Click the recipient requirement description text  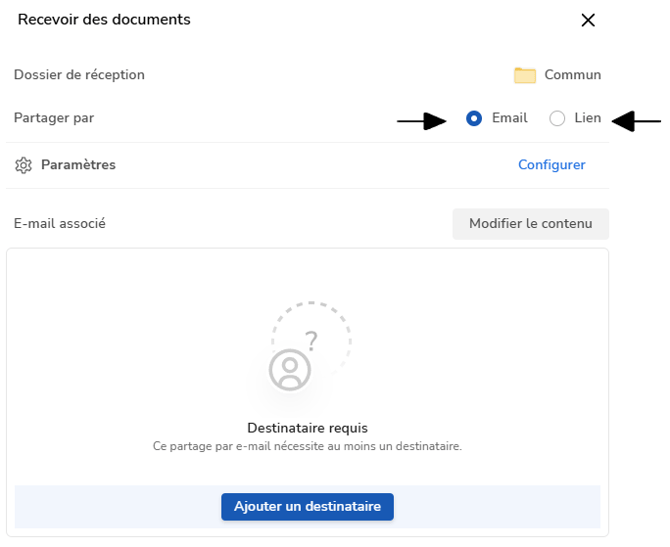pyautogui.click(x=307, y=446)
